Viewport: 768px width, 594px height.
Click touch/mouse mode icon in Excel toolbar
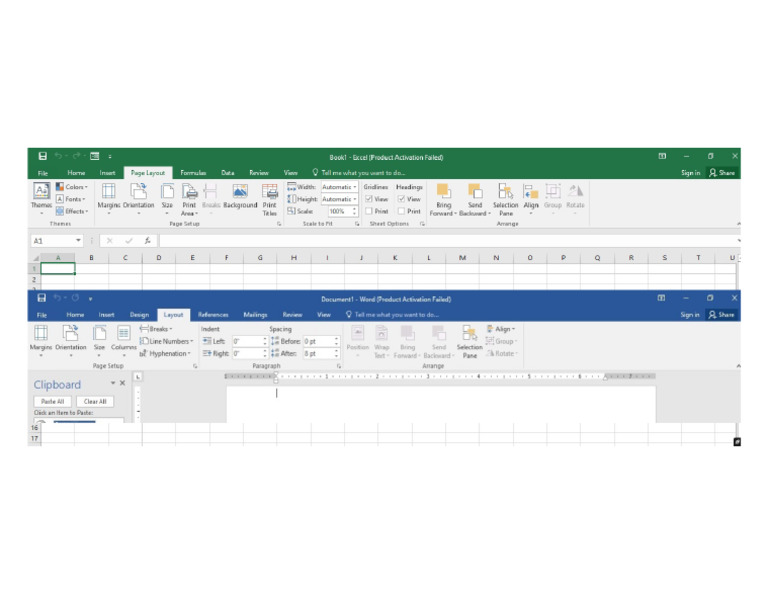point(95,156)
